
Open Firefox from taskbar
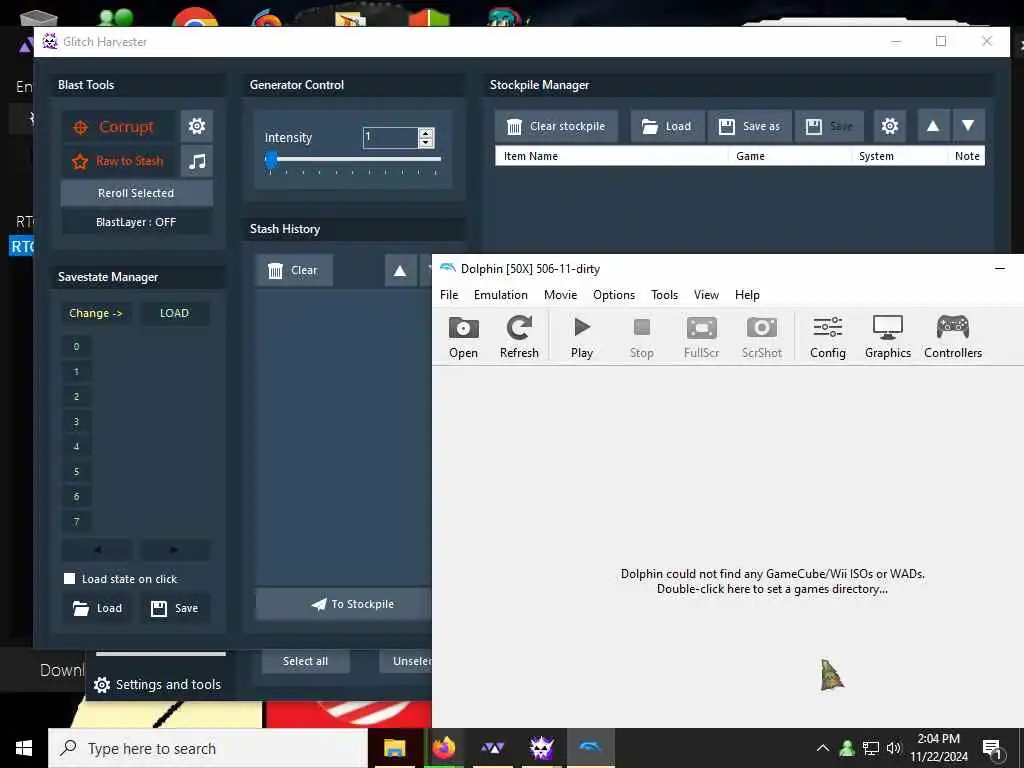pos(444,748)
